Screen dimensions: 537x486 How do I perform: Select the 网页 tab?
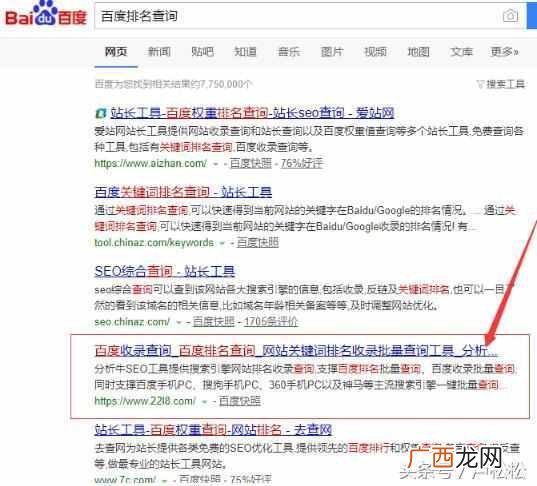point(116,52)
